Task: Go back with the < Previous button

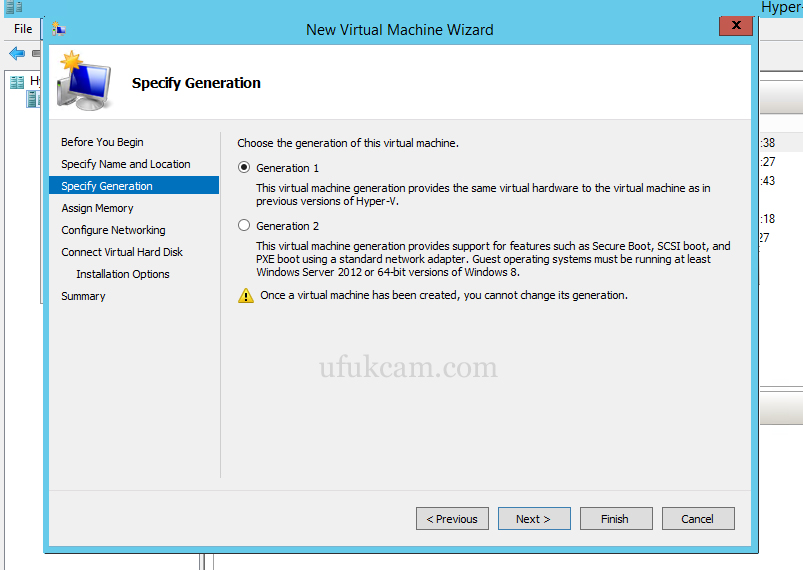Action: (452, 519)
